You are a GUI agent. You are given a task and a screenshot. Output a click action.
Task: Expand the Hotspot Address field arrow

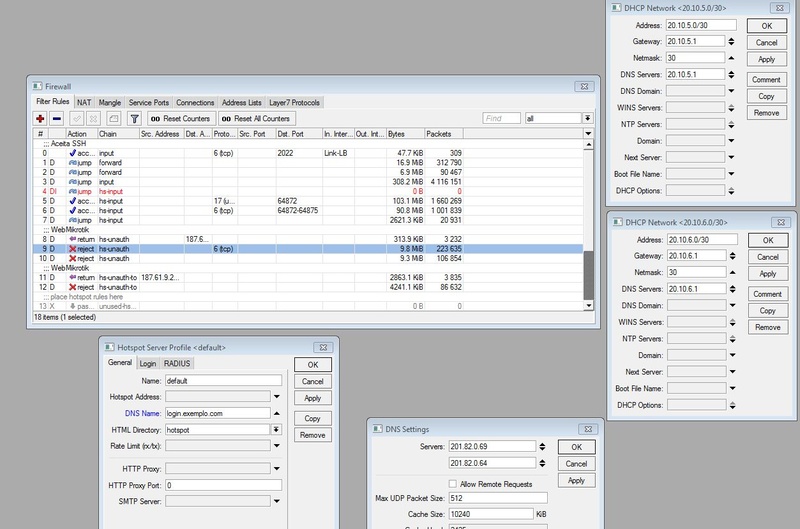pos(276,397)
